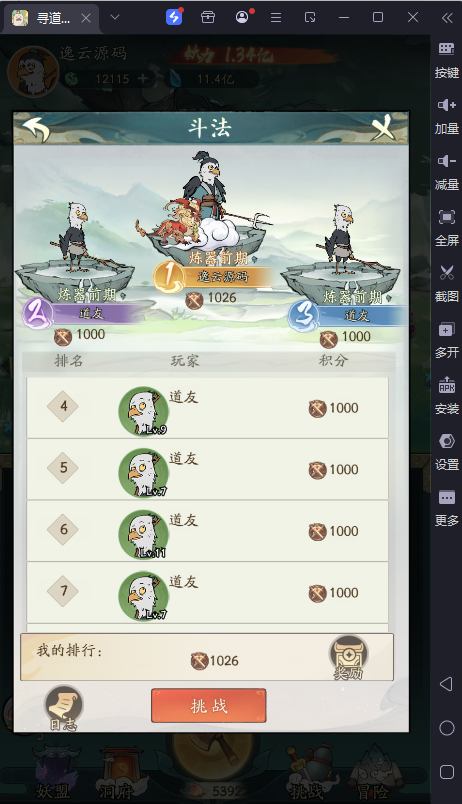This screenshot has height=804, width=462.
Task: Open the 日志 battle log scroll
Action: pos(64,707)
